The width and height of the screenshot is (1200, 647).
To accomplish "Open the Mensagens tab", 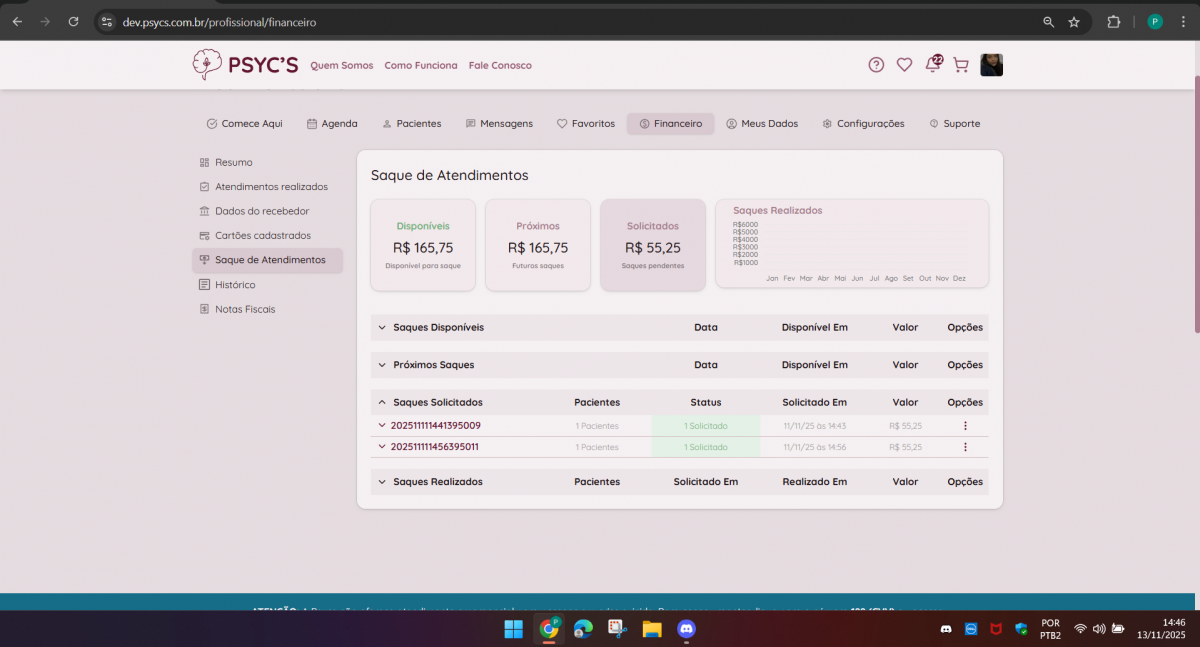I will coord(499,124).
